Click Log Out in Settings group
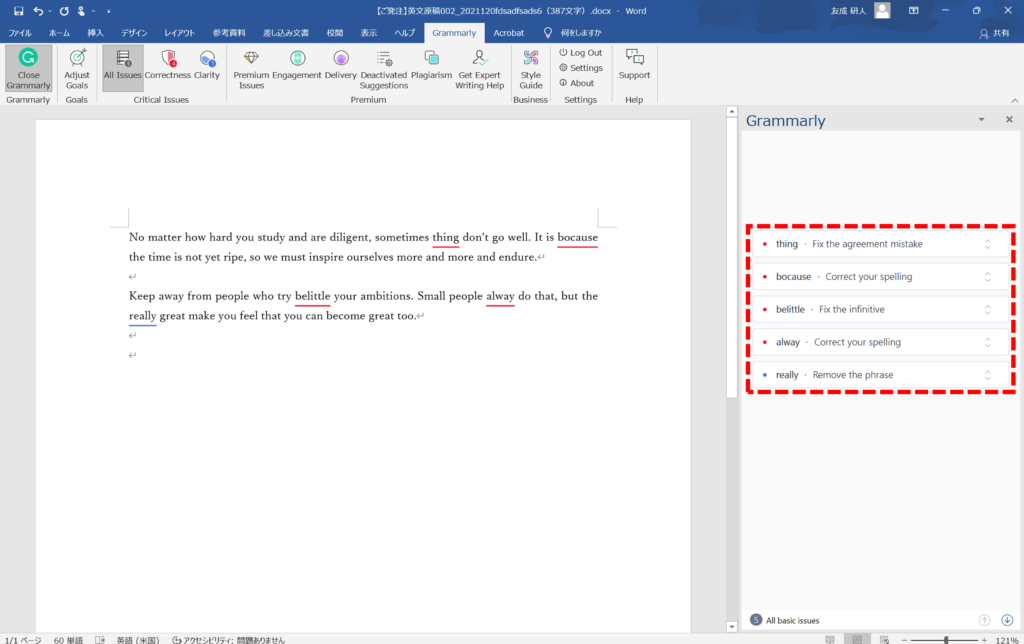This screenshot has width=1024, height=644. [580, 53]
